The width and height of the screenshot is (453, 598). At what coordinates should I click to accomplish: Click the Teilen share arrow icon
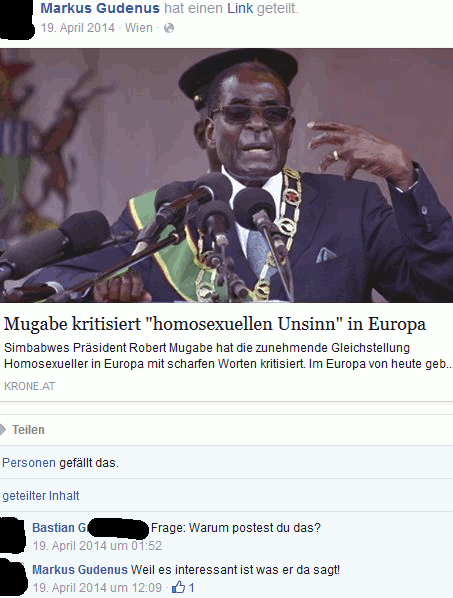[3, 430]
